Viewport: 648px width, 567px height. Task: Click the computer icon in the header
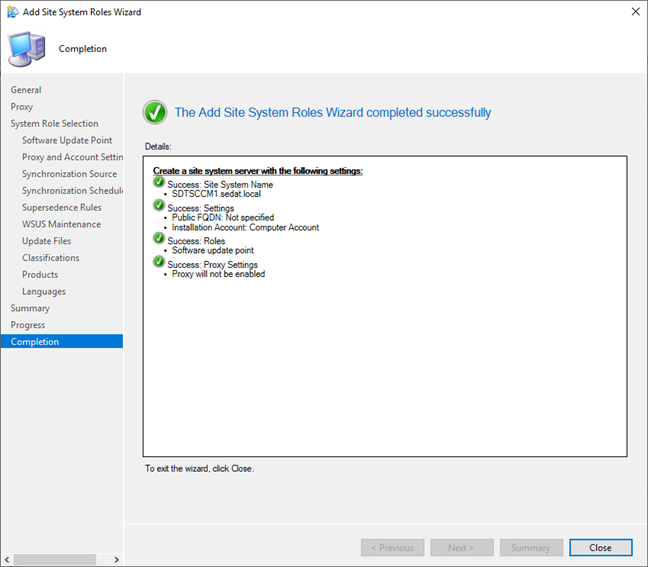coord(27,49)
